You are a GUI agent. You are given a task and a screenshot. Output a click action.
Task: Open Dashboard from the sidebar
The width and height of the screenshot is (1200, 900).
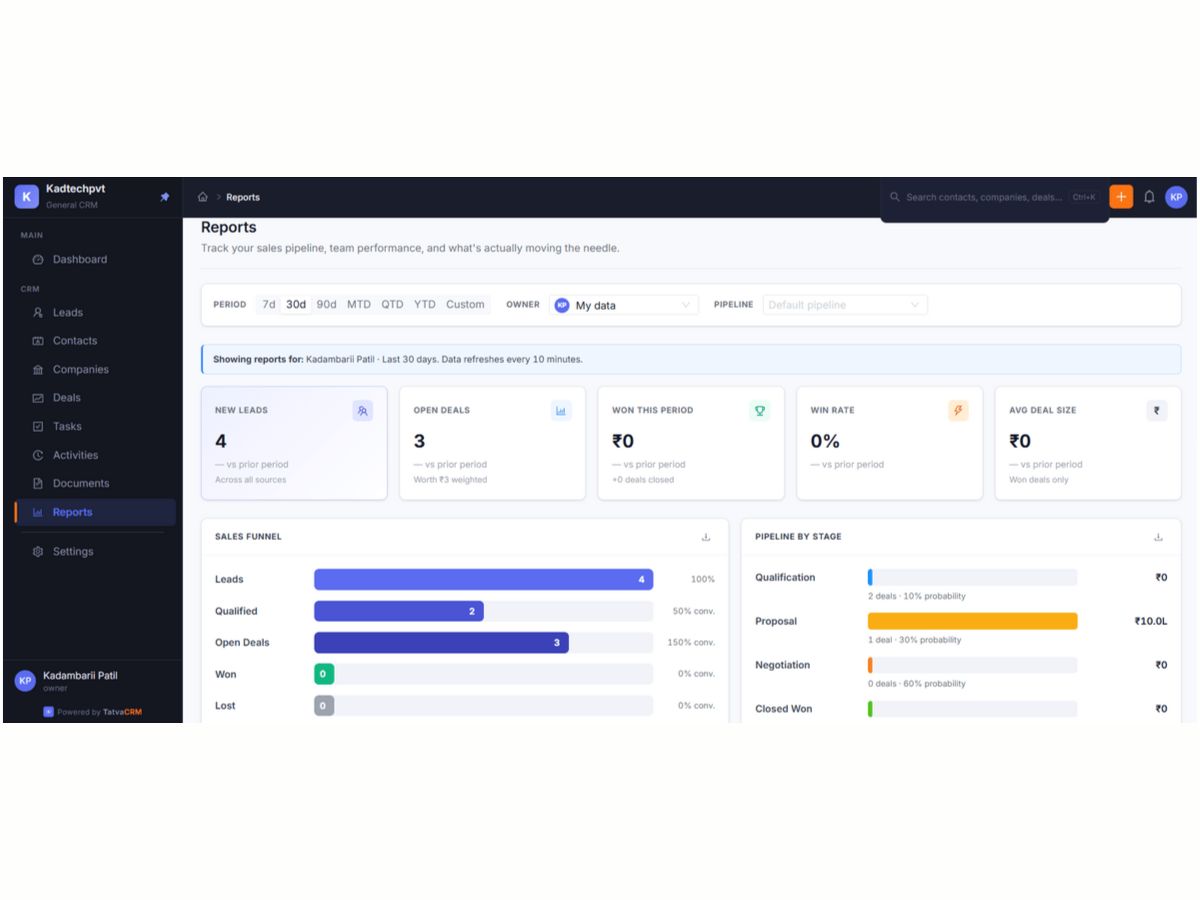96,259
